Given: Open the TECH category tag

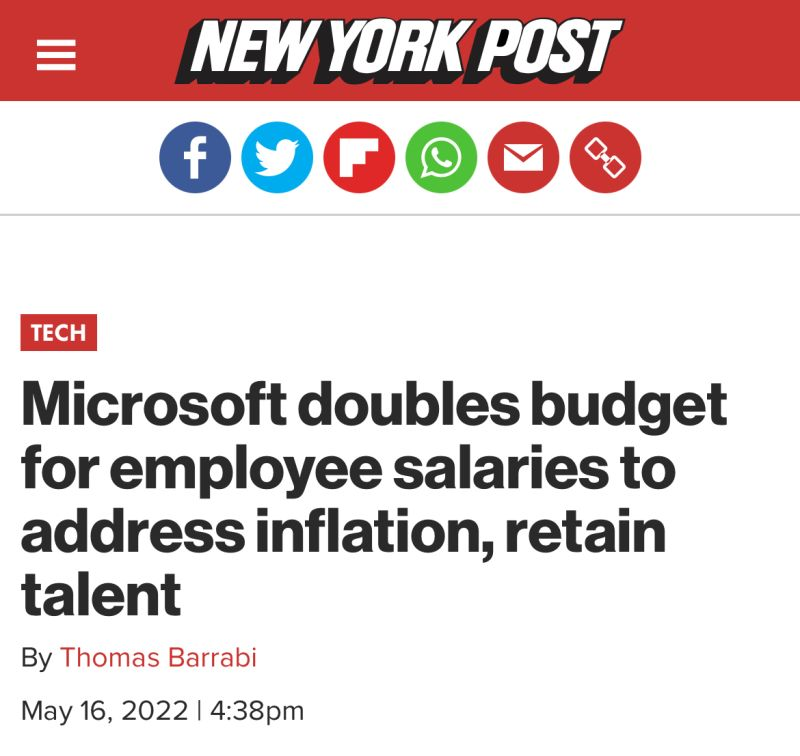Looking at the screenshot, I should [58, 333].
